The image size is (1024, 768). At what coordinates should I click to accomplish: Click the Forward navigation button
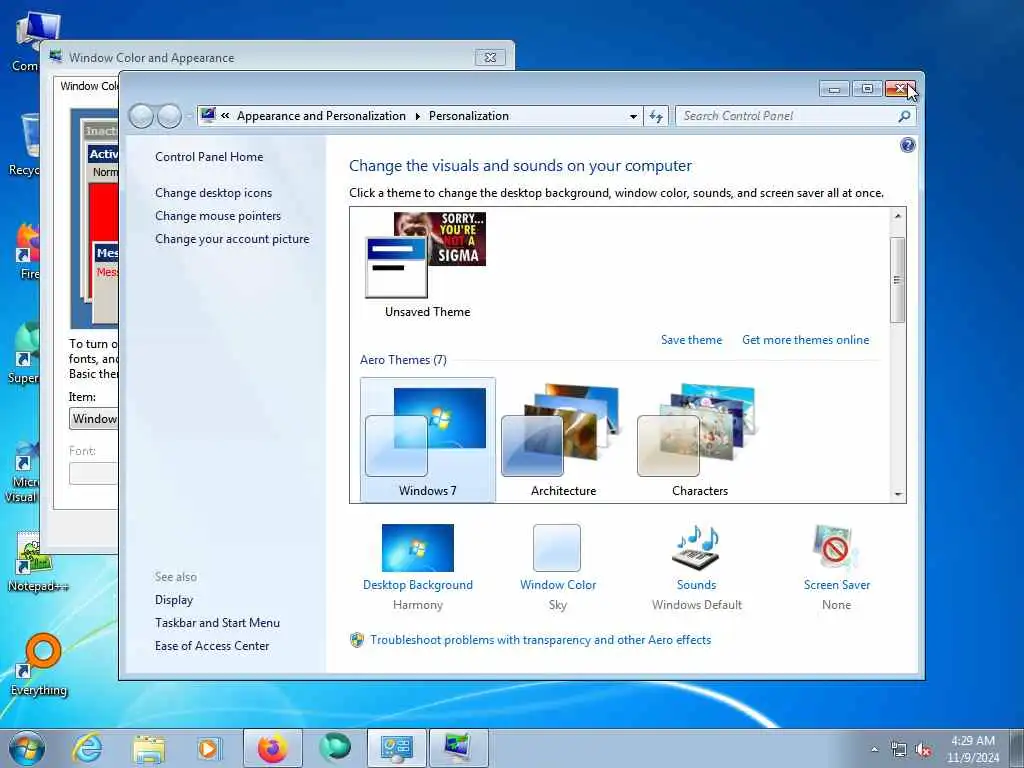[169, 116]
